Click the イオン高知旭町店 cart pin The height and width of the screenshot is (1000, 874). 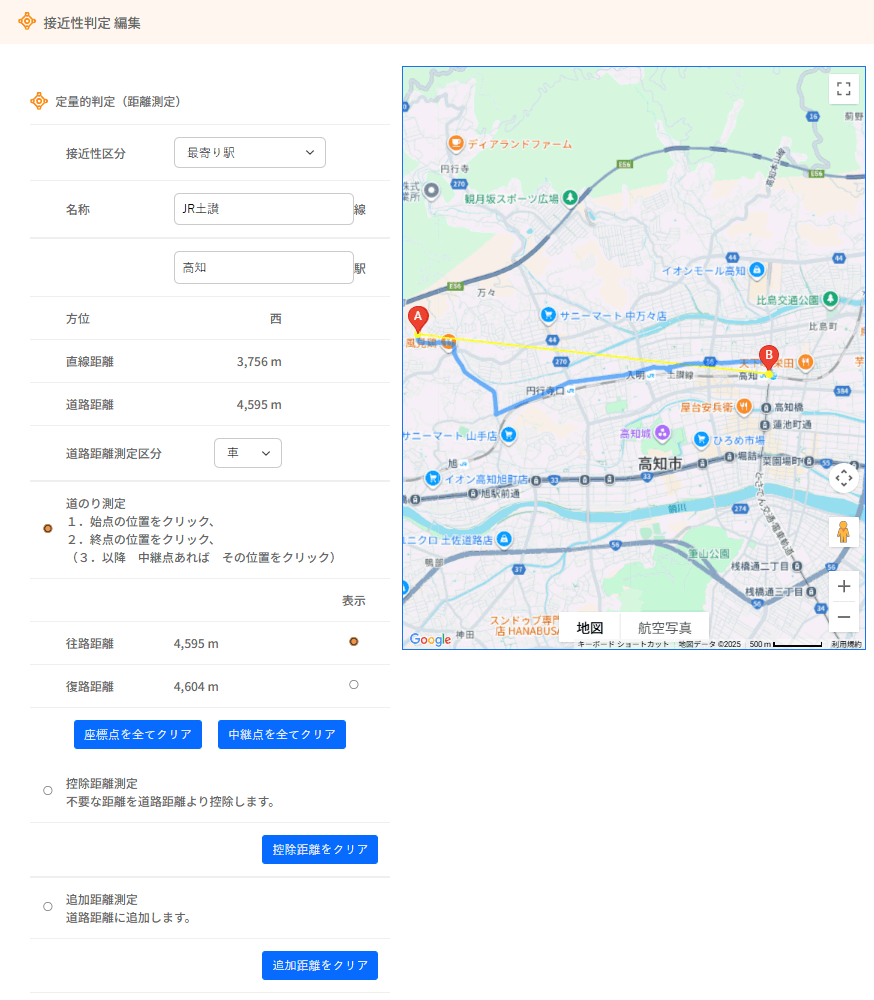pyautogui.click(x=433, y=478)
